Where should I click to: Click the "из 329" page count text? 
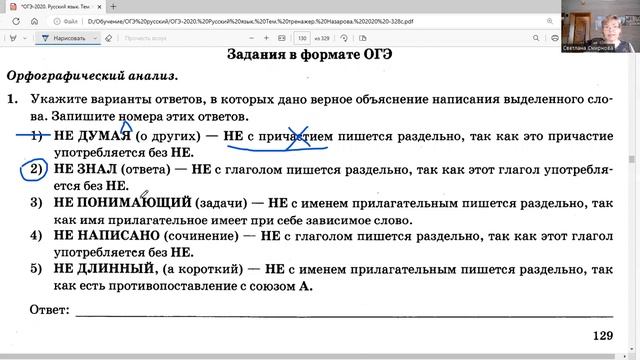click(322, 38)
